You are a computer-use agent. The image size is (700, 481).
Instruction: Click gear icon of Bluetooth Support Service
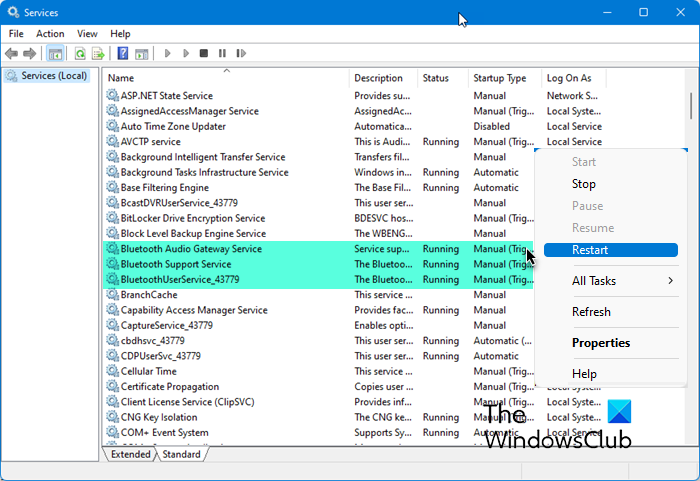(112, 264)
